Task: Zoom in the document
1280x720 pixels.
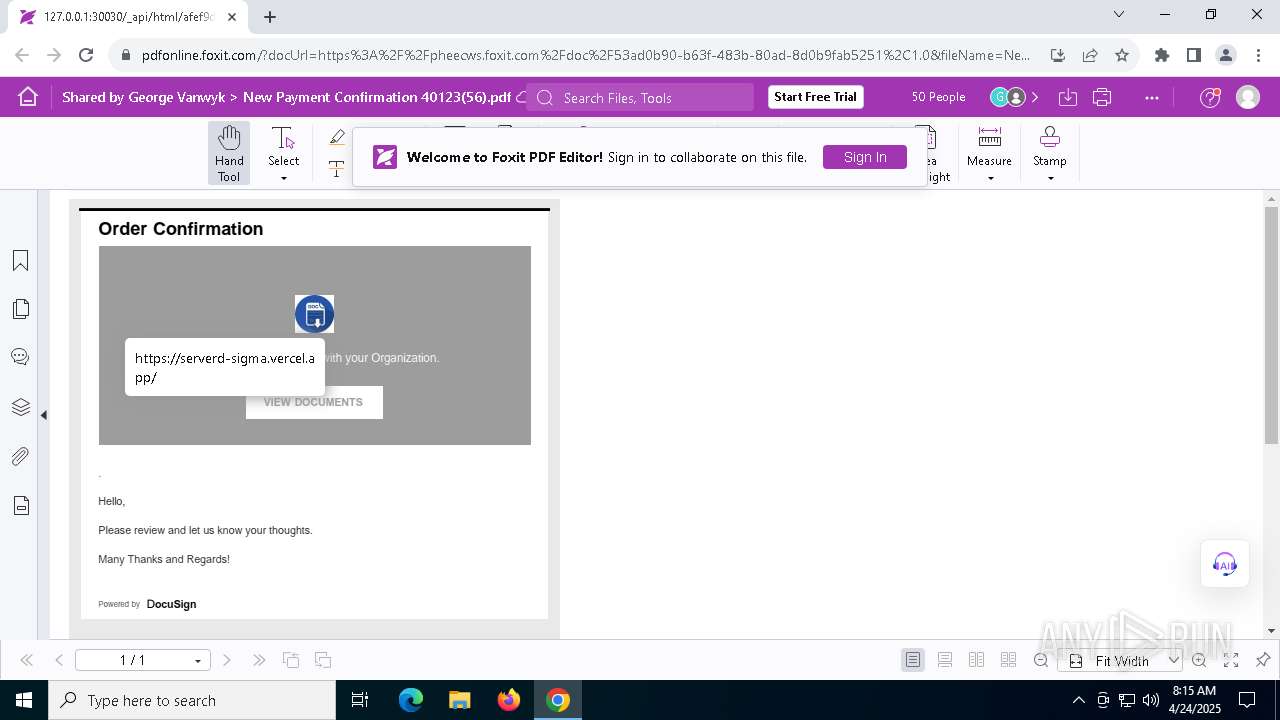Action: point(1199,660)
